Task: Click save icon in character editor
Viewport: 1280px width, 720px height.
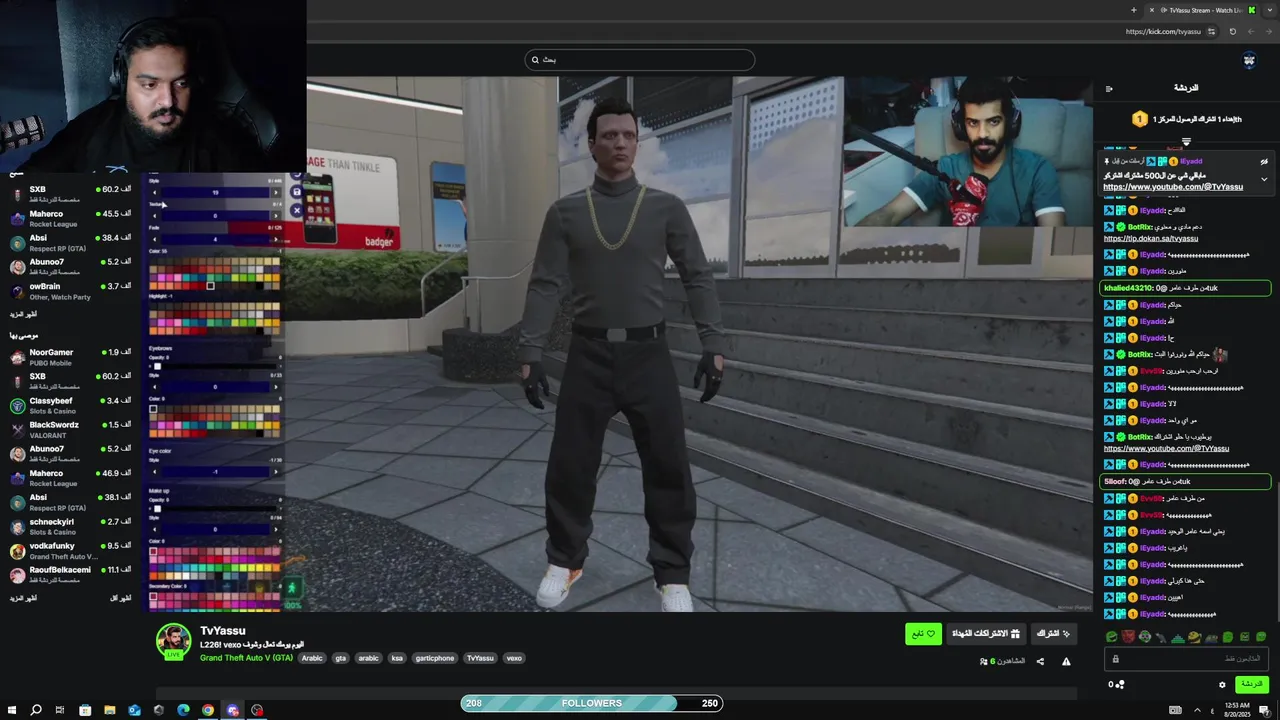Action: (296, 191)
